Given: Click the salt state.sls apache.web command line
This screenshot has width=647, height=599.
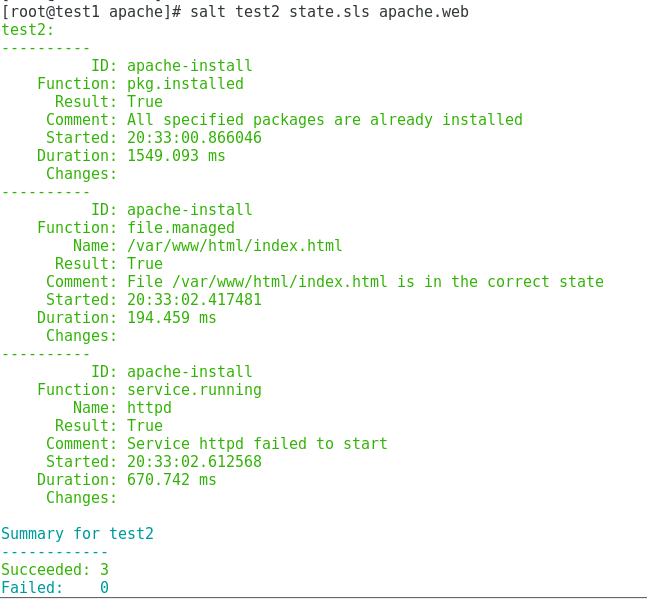Looking at the screenshot, I should tap(235, 12).
